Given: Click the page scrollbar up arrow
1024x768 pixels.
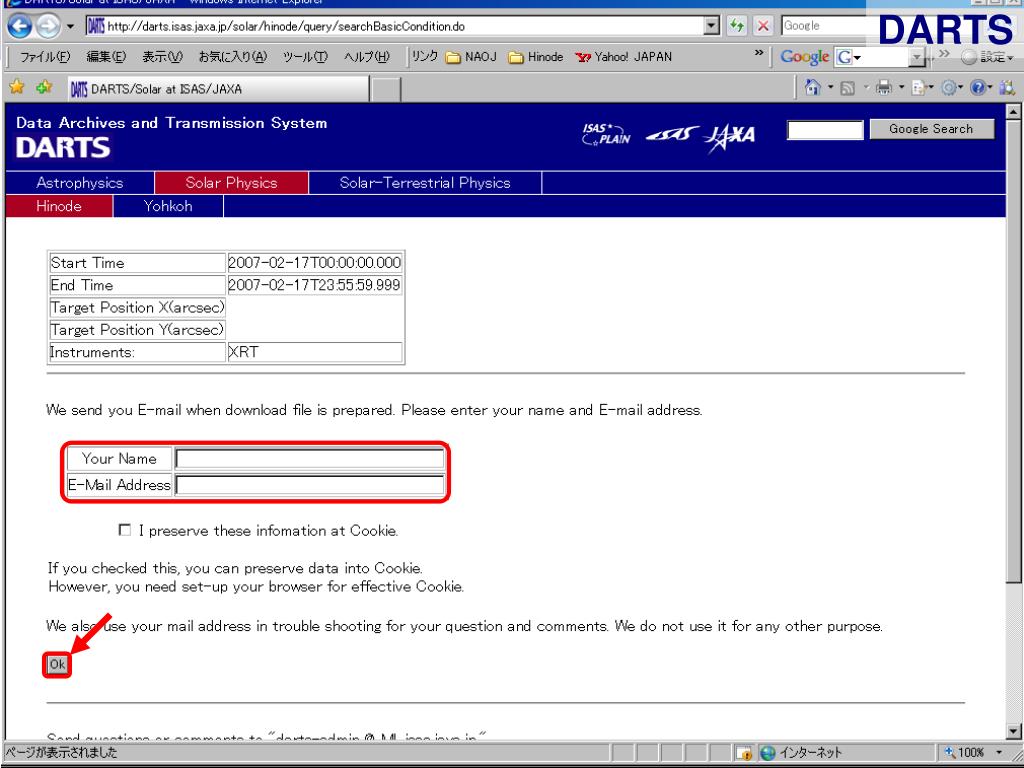Looking at the screenshot, I should 1013,112.
